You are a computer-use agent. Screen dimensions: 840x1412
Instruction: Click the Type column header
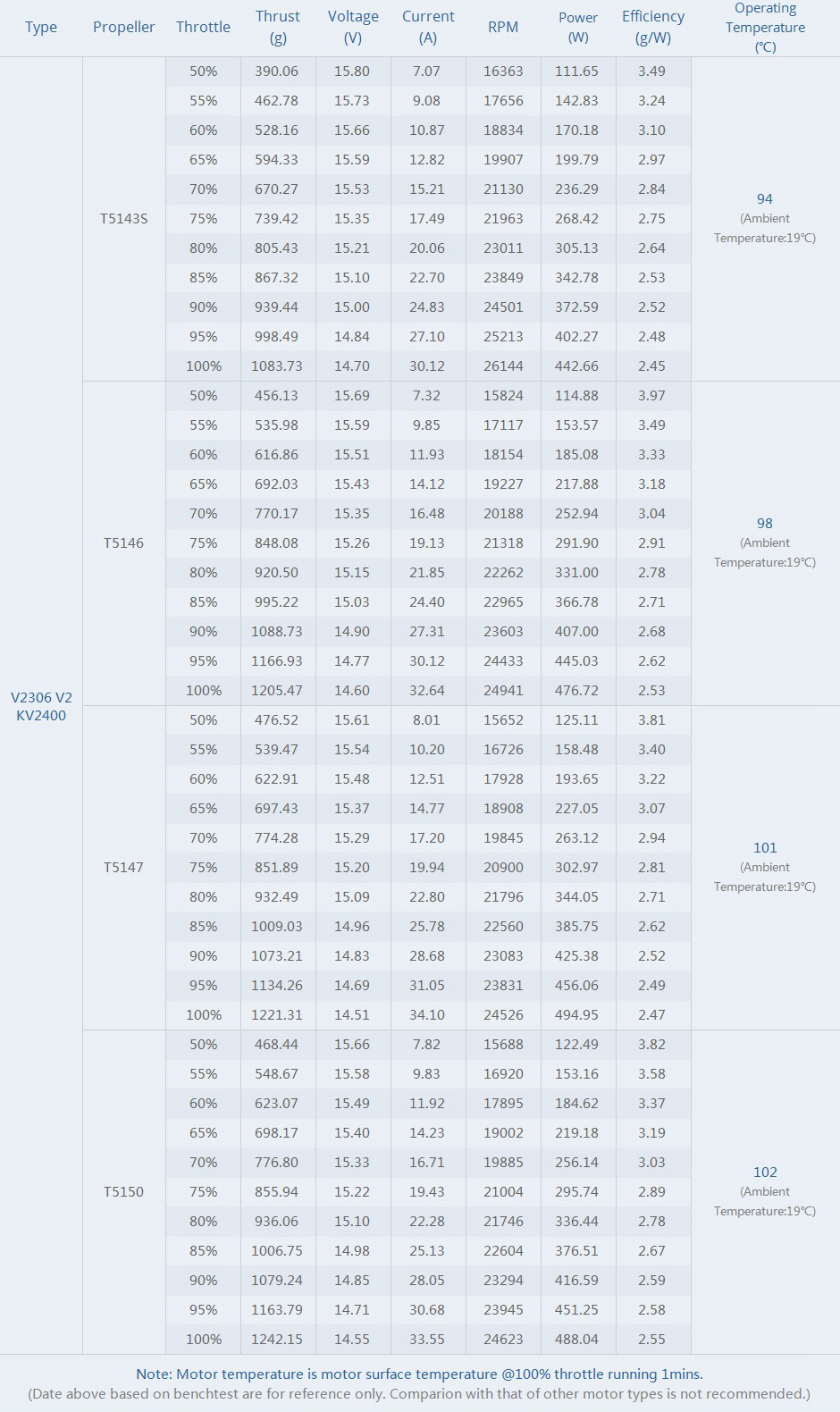pyautogui.click(x=41, y=28)
